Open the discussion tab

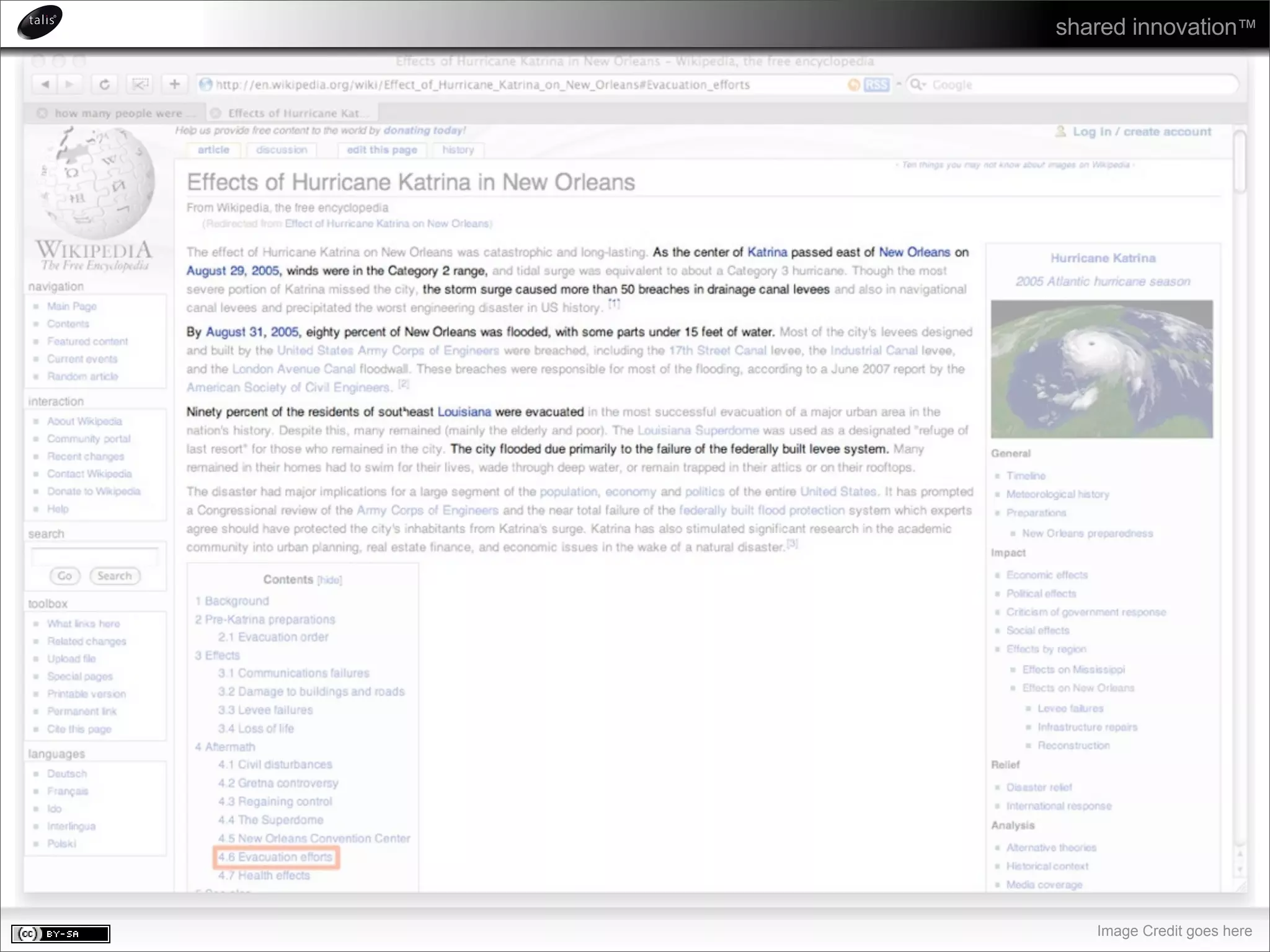click(282, 150)
